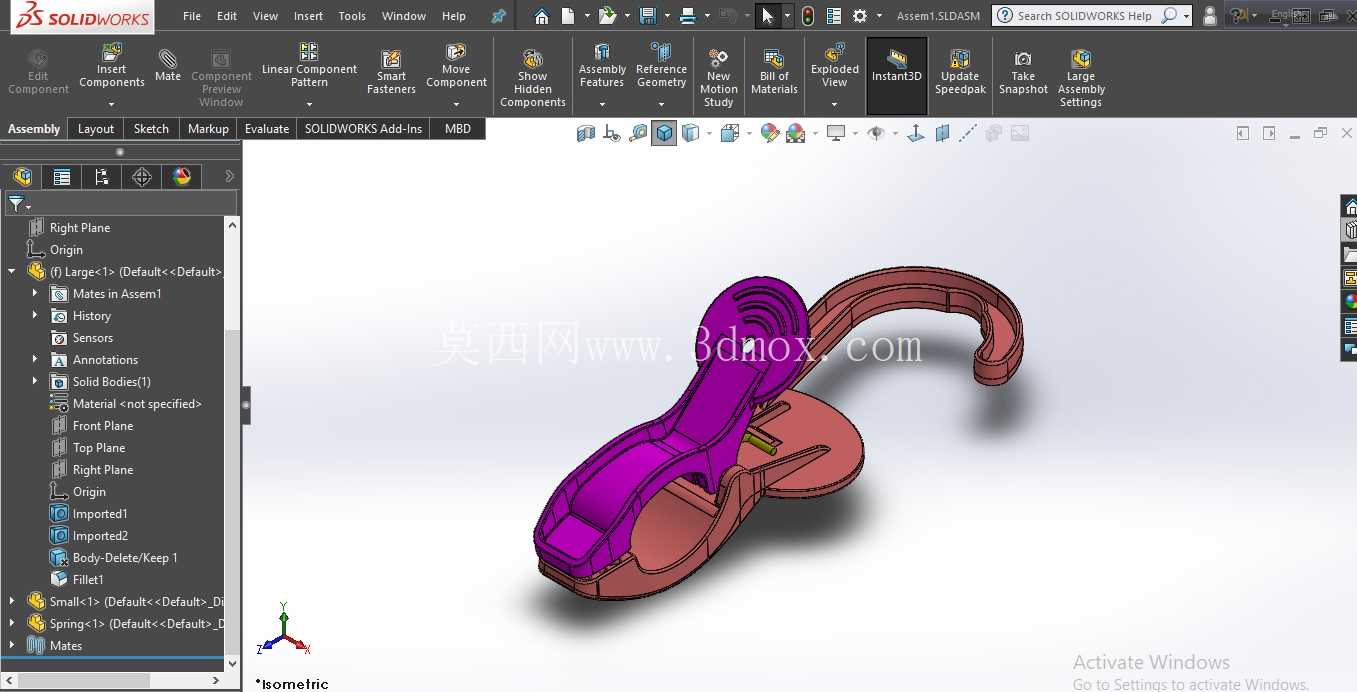Click the Rebuild traffic light icon

point(808,16)
